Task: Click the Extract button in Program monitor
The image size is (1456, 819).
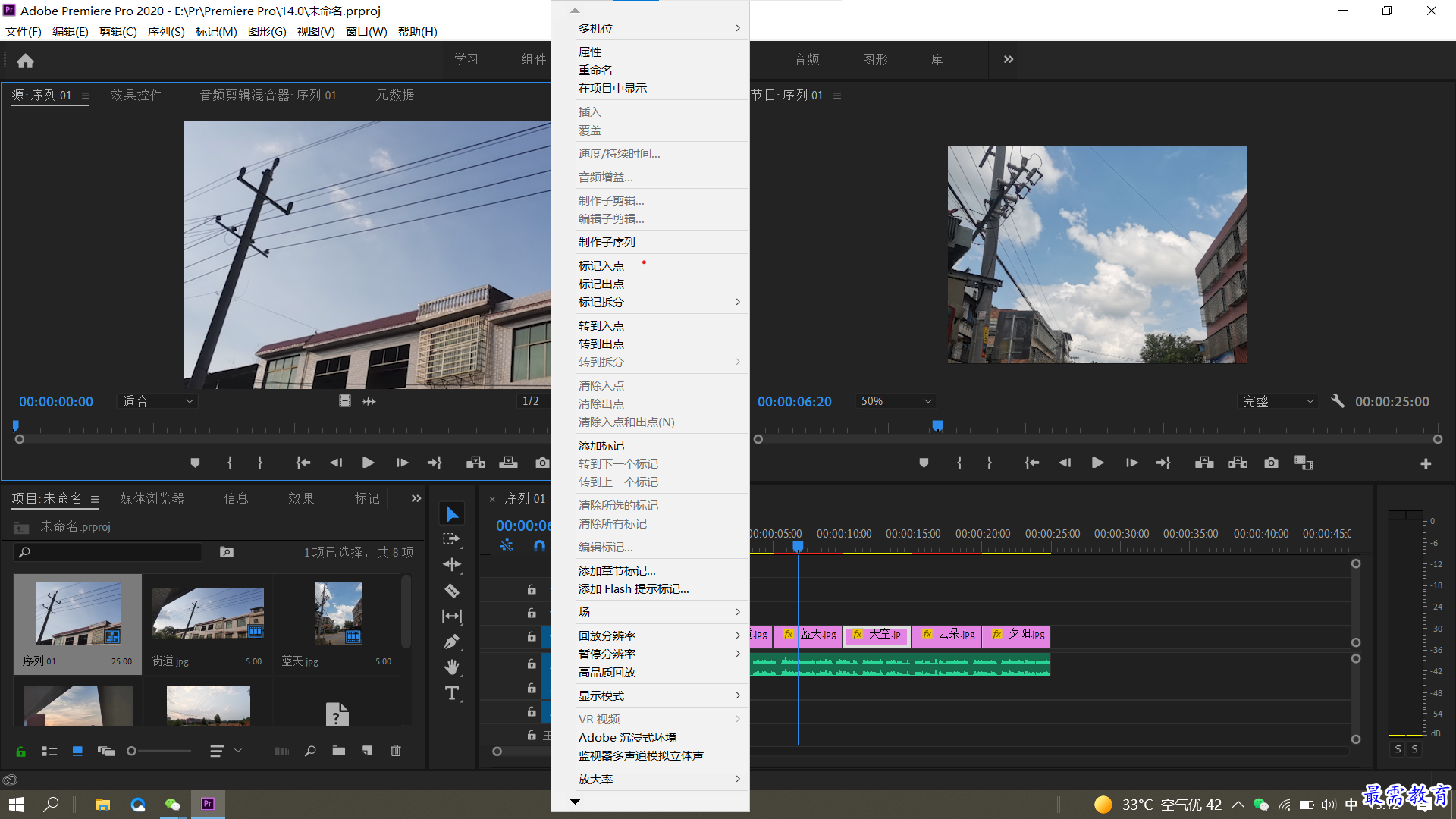Action: 1238,463
